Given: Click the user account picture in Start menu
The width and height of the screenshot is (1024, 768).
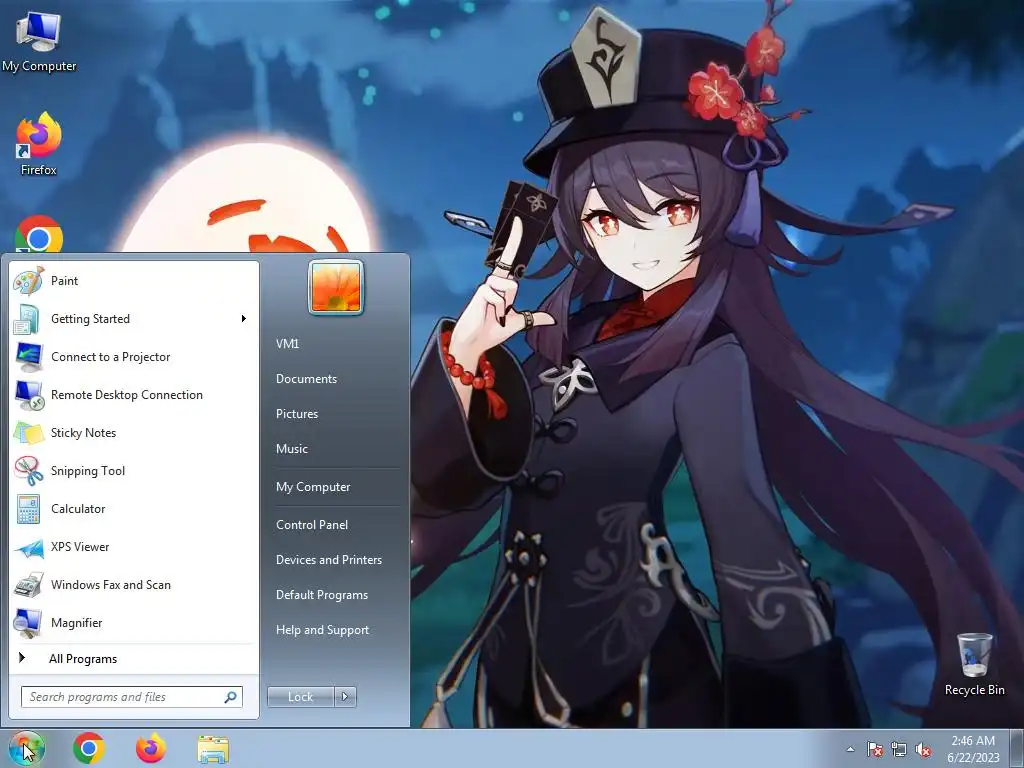Looking at the screenshot, I should coord(336,287).
